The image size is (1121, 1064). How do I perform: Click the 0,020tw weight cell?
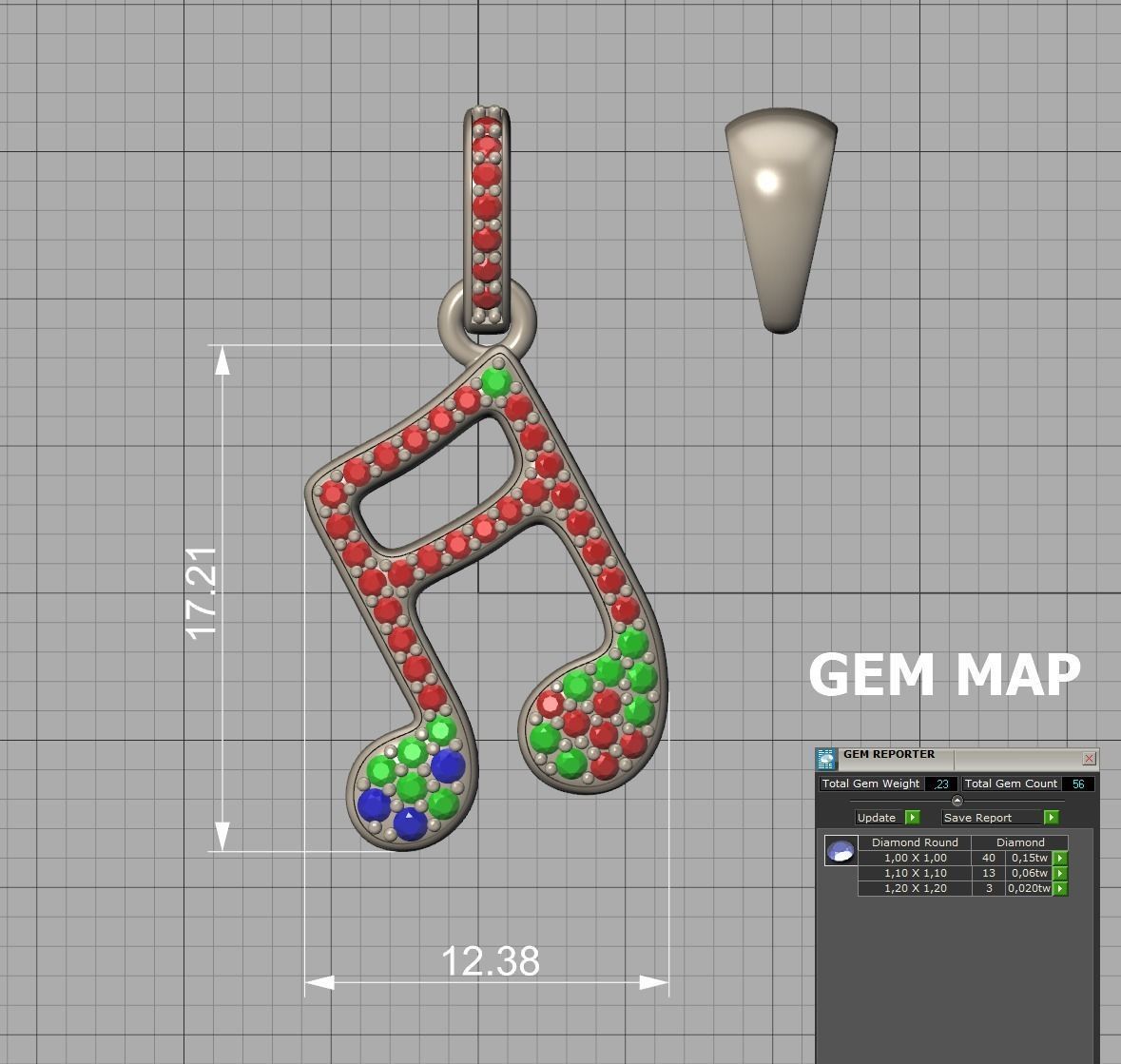pyautogui.click(x=1030, y=888)
